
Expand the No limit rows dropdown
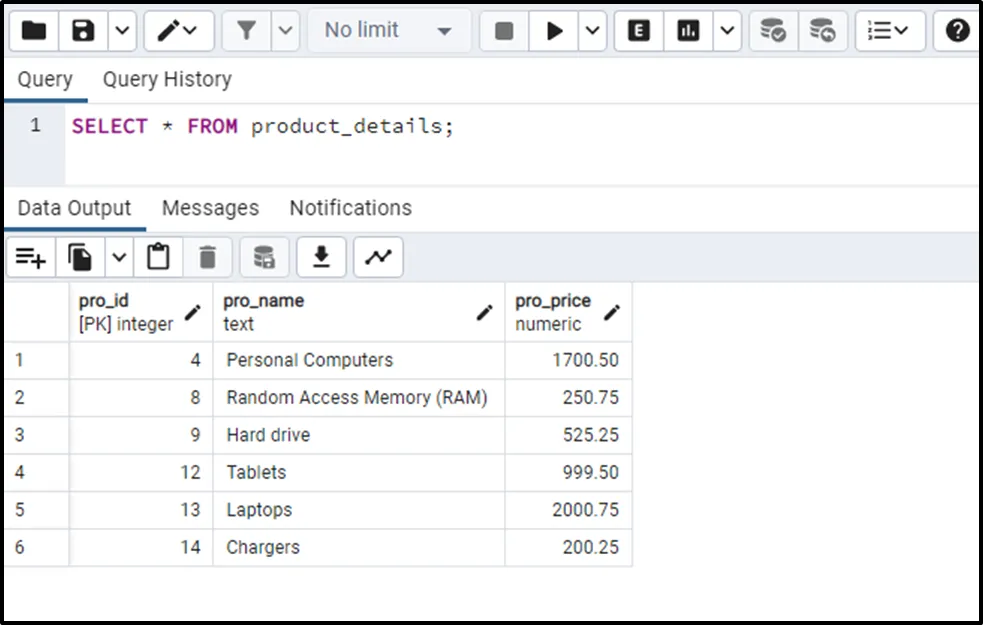coord(389,31)
